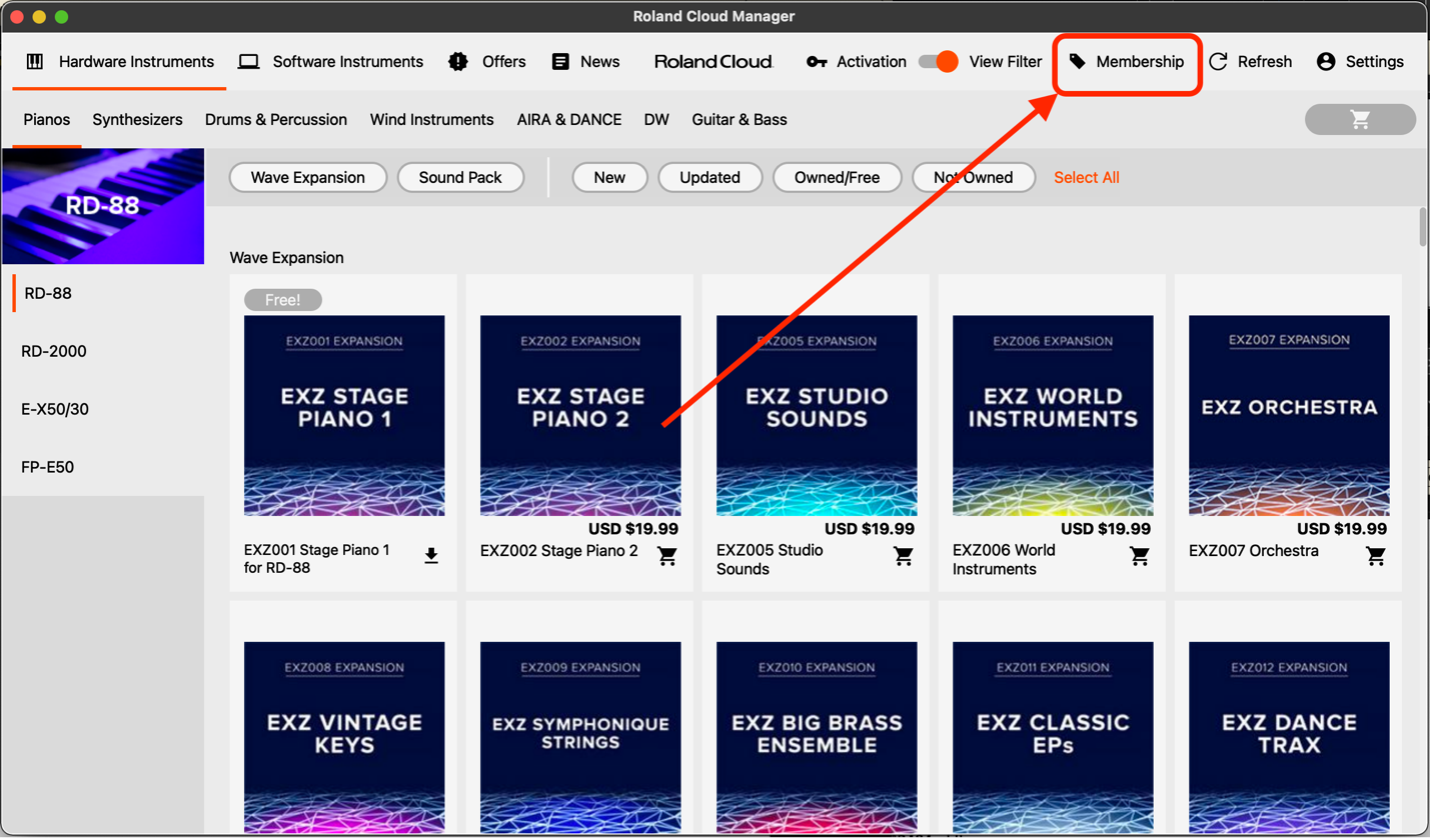This screenshot has height=840, width=1430.
Task: Click the vertical scrollbar on right edge
Action: (1423, 226)
